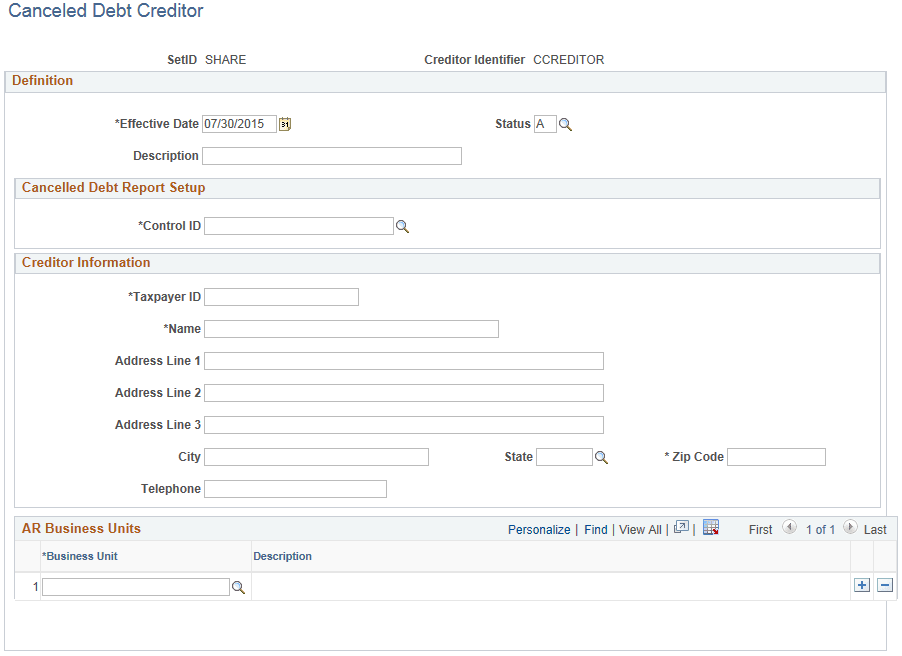Click Find in the AR Business Units header
Viewport: 902px width, 656px height.
point(595,529)
